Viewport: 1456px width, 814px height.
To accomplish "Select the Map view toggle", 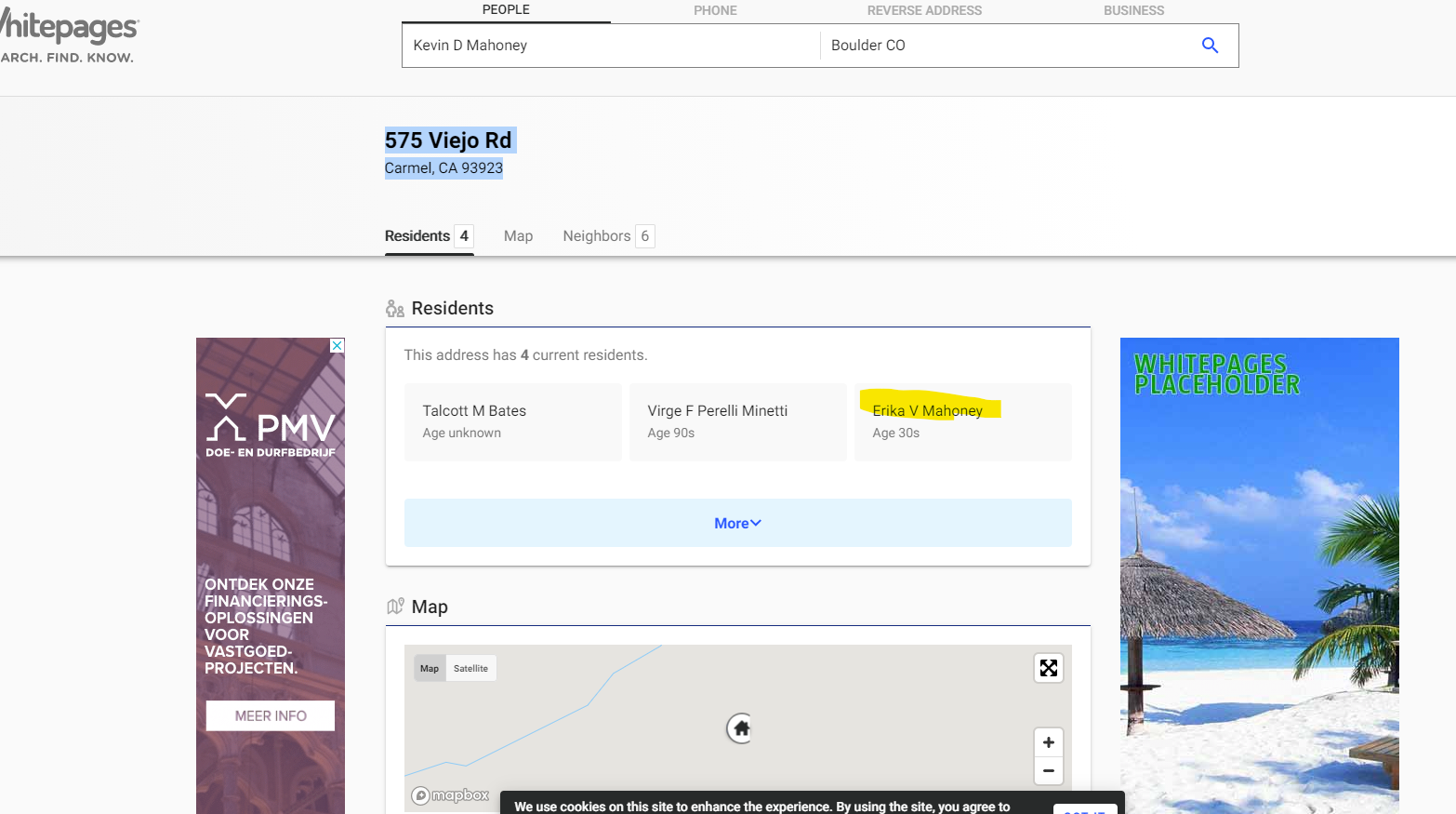I will pyautogui.click(x=430, y=668).
